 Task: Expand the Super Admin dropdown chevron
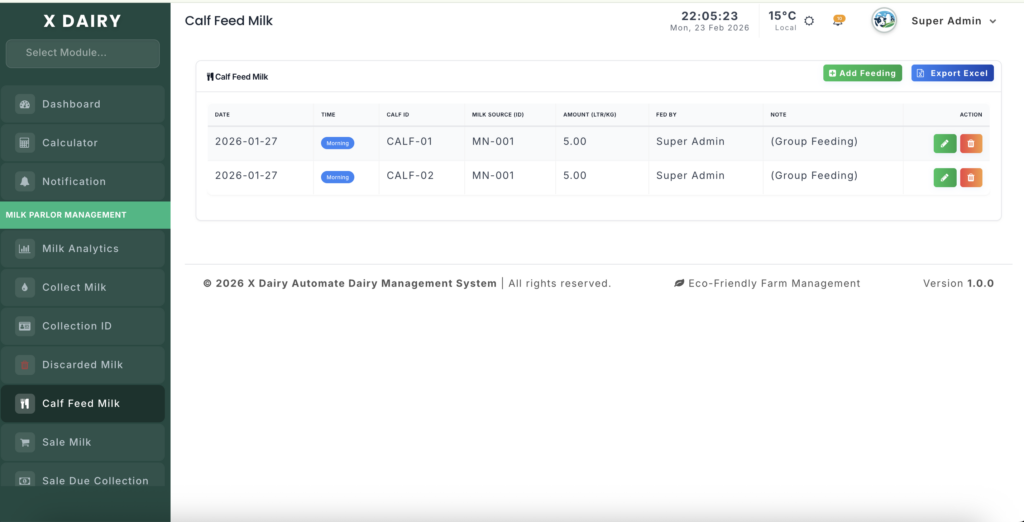[992, 21]
